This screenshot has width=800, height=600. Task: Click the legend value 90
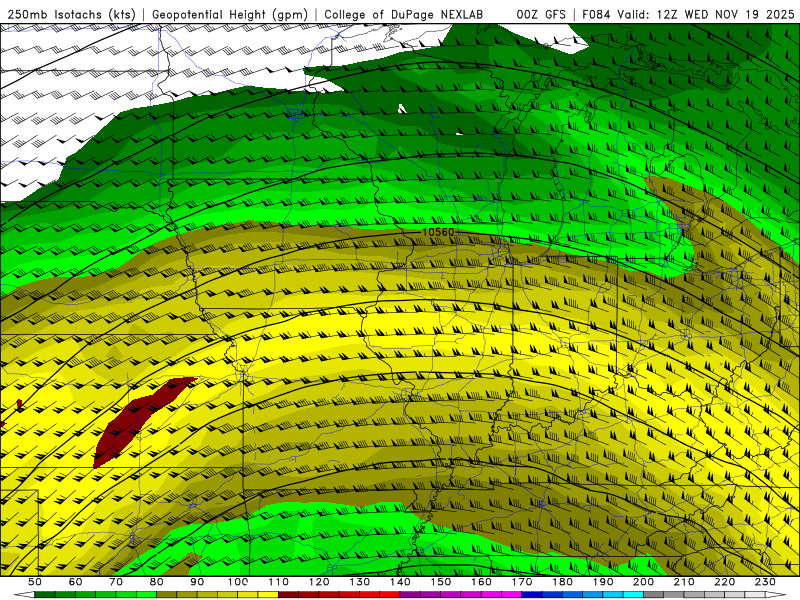[x=197, y=582]
